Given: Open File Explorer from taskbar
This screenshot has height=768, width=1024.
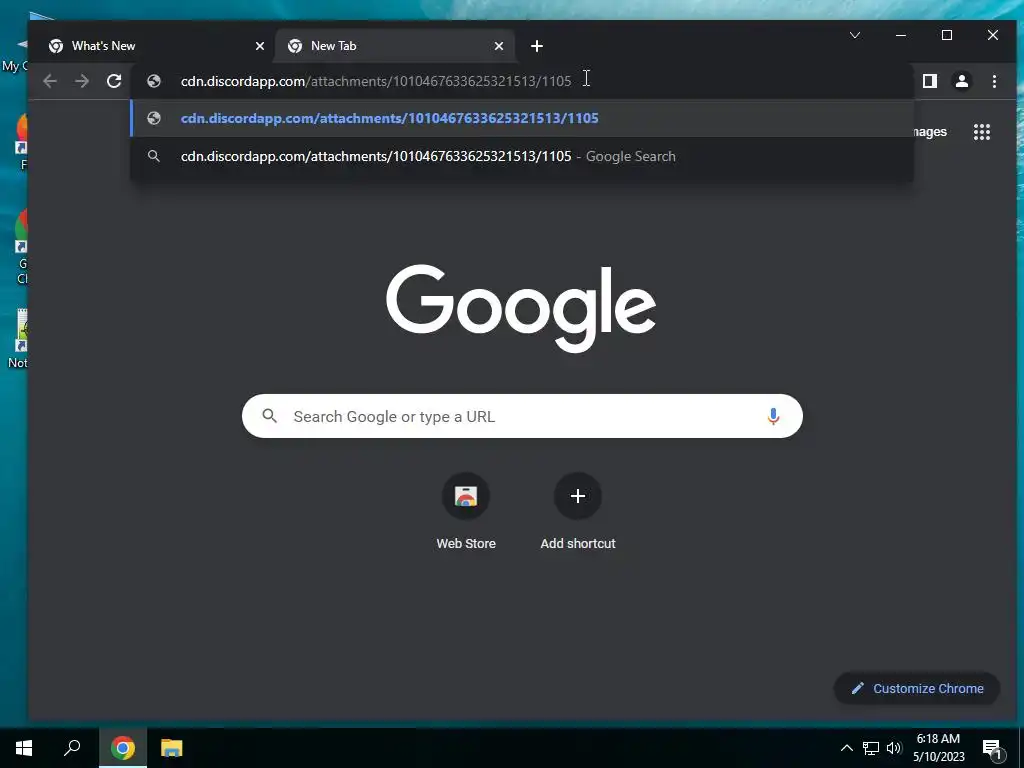Looking at the screenshot, I should click(x=172, y=748).
